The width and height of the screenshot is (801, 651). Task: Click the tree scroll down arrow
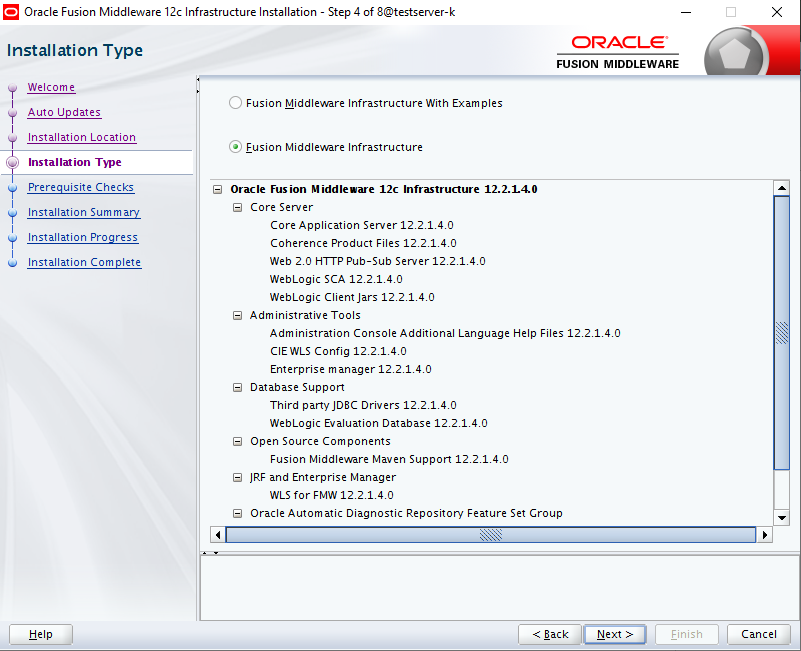click(x=782, y=518)
